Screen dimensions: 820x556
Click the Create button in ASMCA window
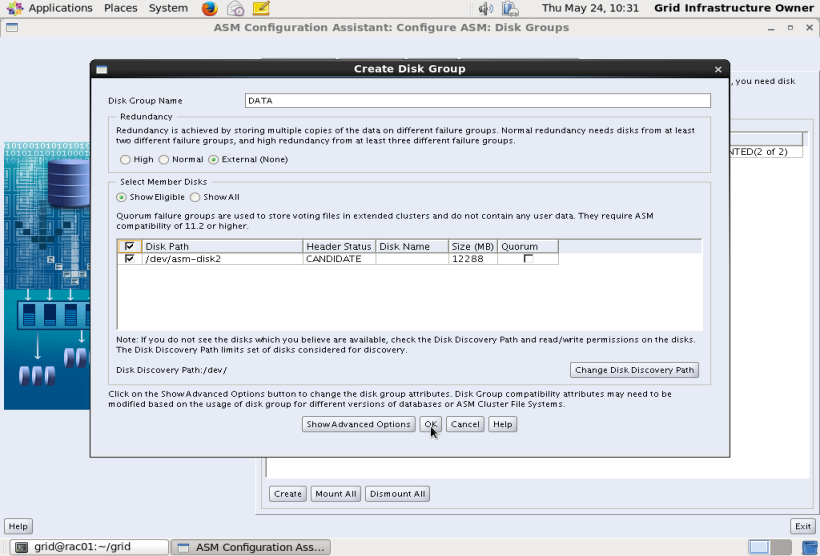coord(288,494)
